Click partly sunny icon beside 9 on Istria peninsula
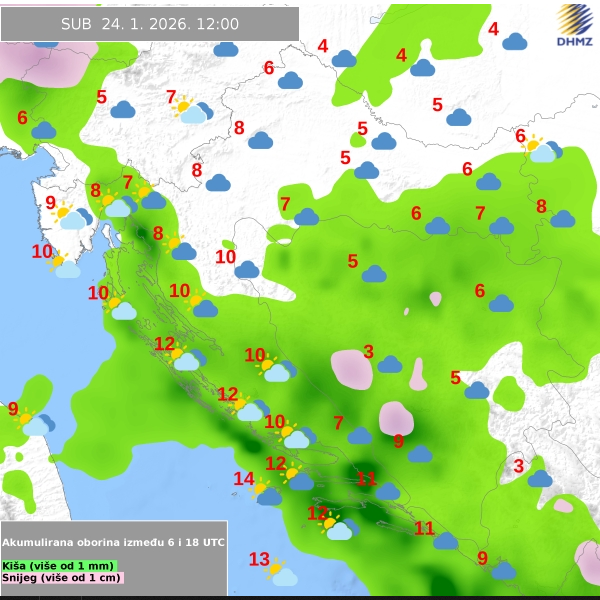 point(69,216)
